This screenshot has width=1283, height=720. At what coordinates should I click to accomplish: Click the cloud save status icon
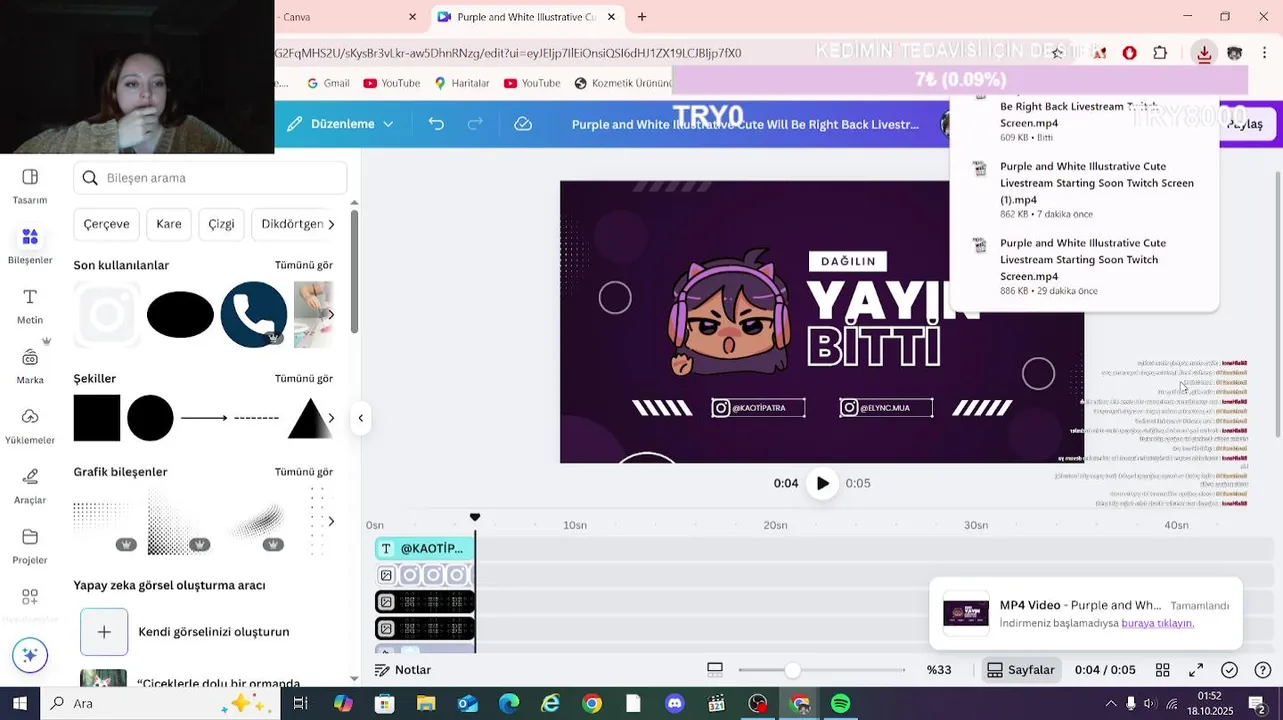[x=523, y=124]
